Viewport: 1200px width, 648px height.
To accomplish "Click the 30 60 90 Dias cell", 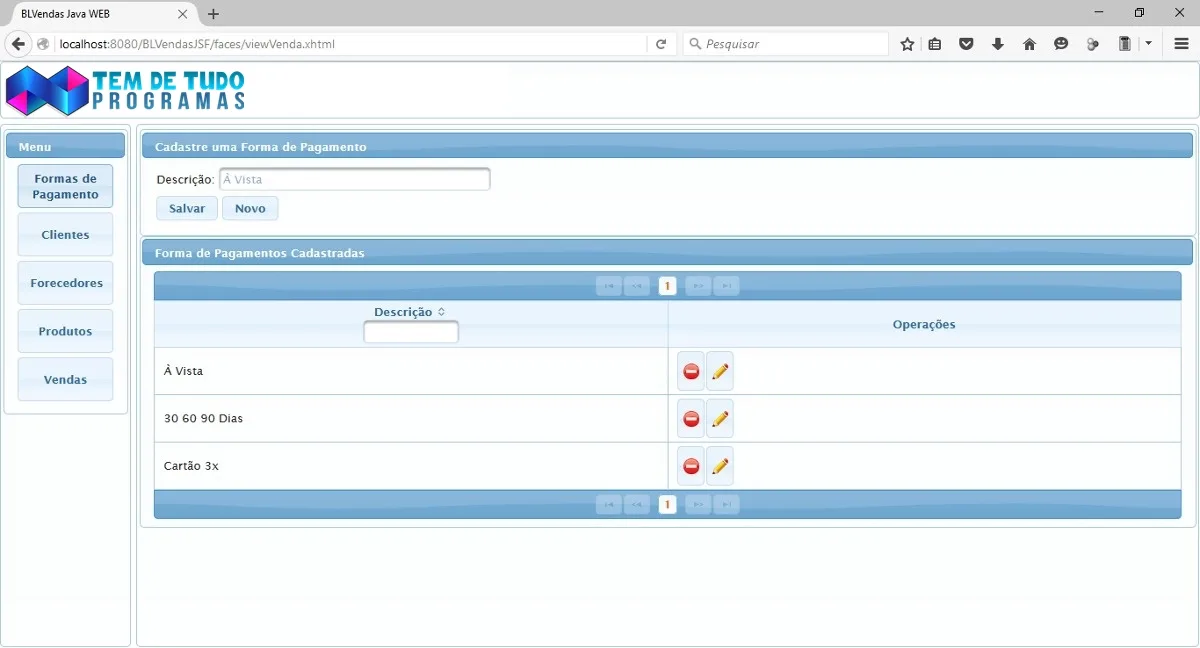I will coord(411,419).
